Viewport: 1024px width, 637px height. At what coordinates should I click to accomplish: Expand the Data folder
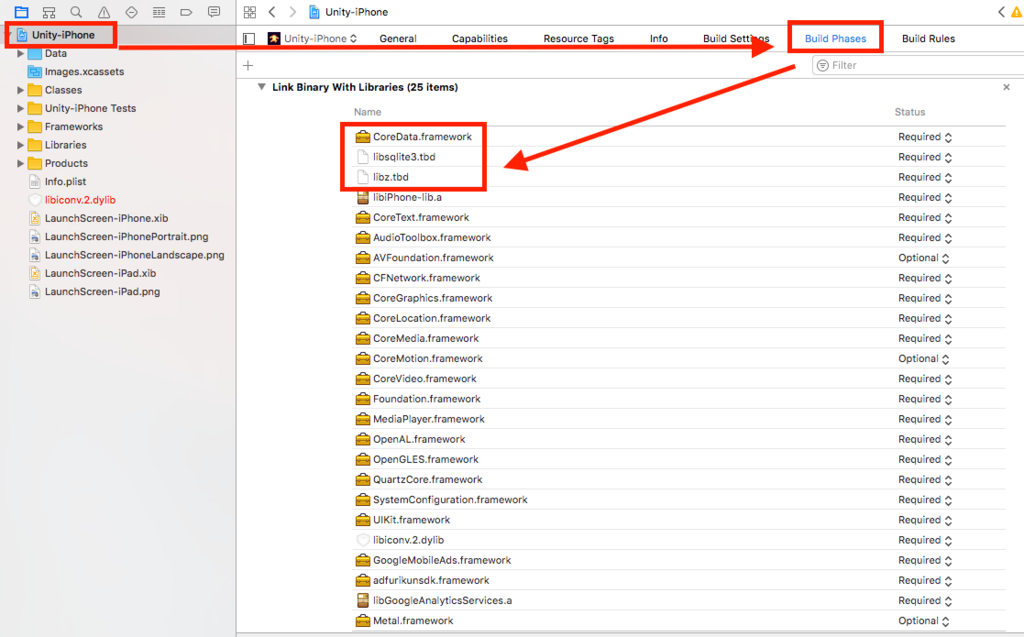point(20,54)
